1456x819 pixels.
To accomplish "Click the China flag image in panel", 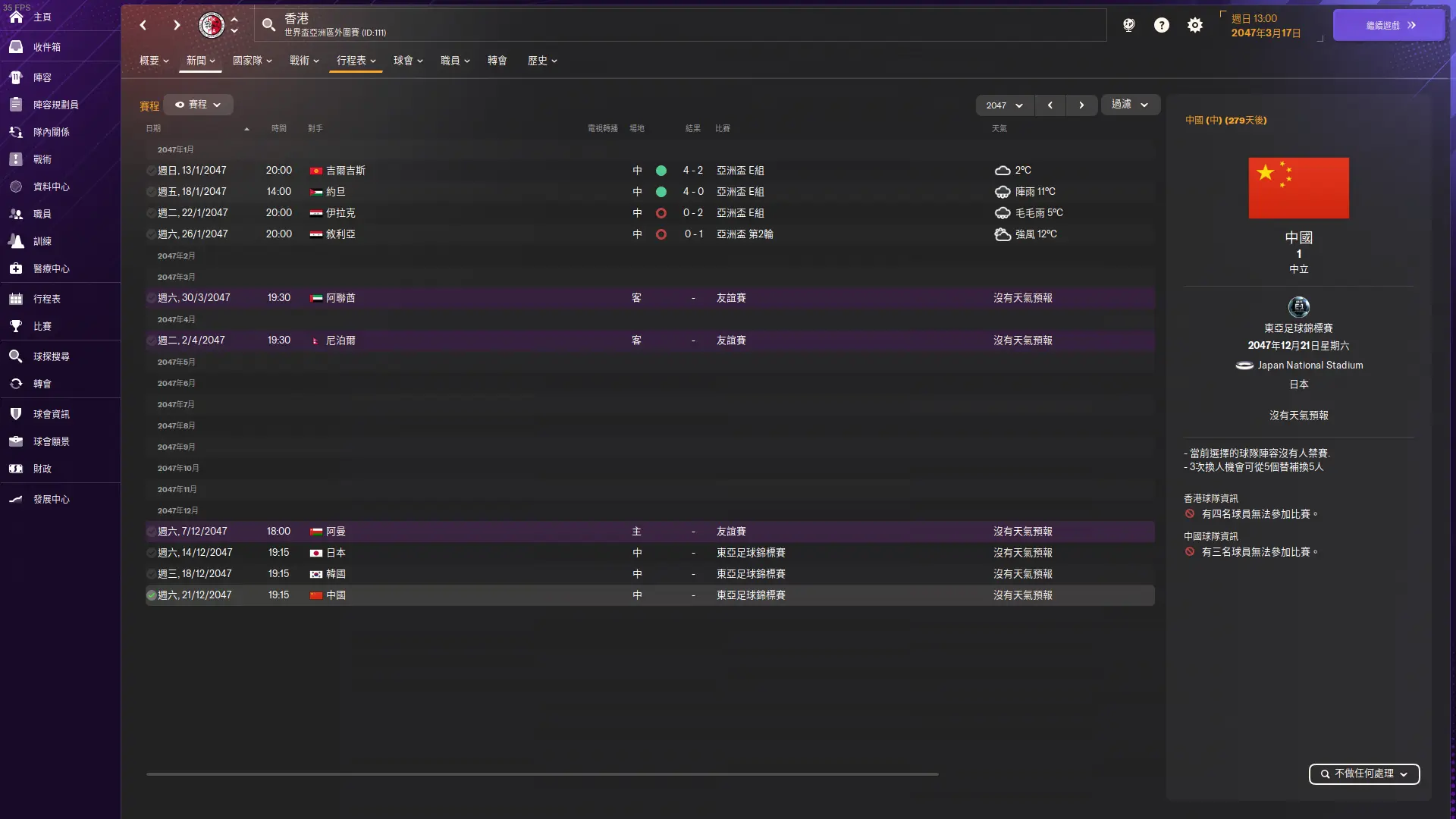I will point(1298,188).
